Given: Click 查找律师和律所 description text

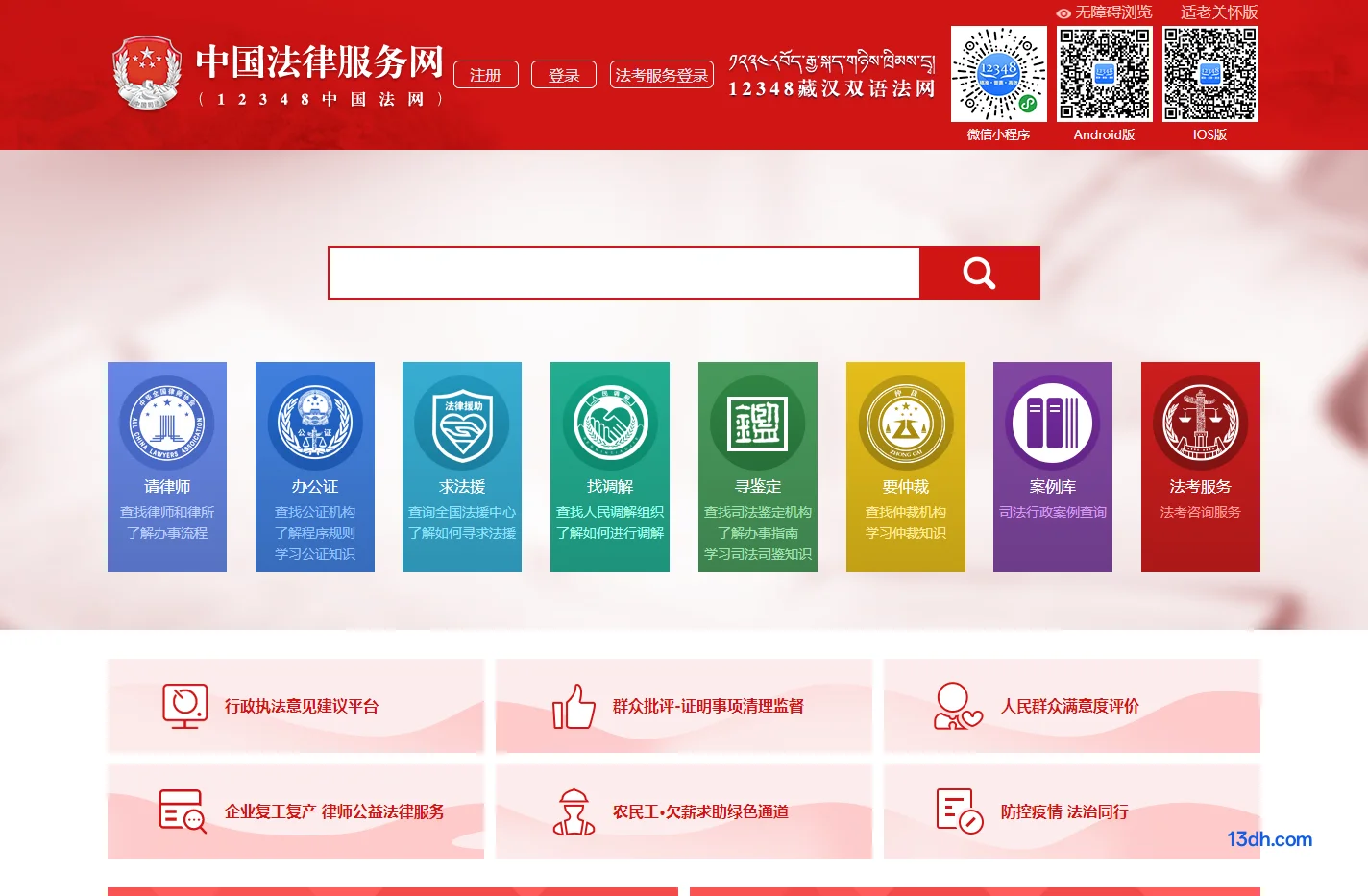Looking at the screenshot, I should pyautogui.click(x=167, y=512).
